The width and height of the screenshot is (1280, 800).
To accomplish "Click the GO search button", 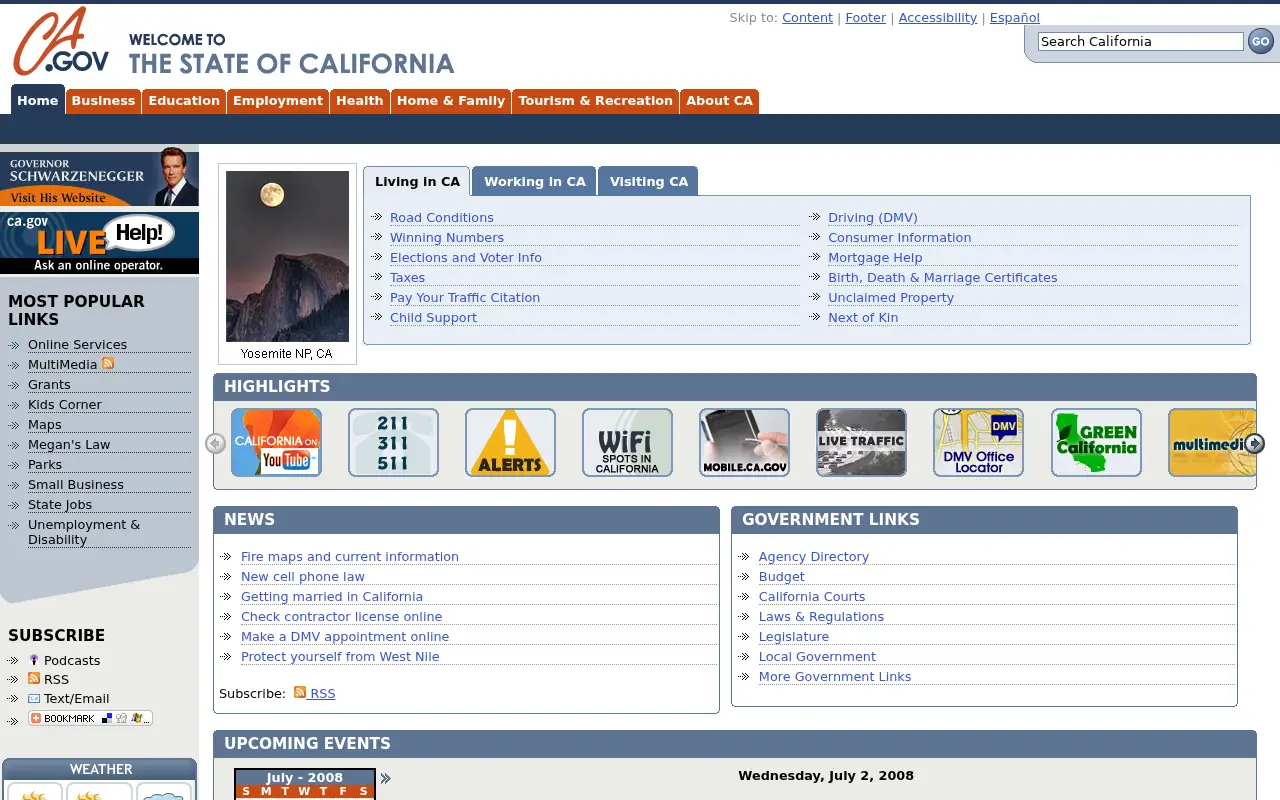I will click(x=1260, y=41).
